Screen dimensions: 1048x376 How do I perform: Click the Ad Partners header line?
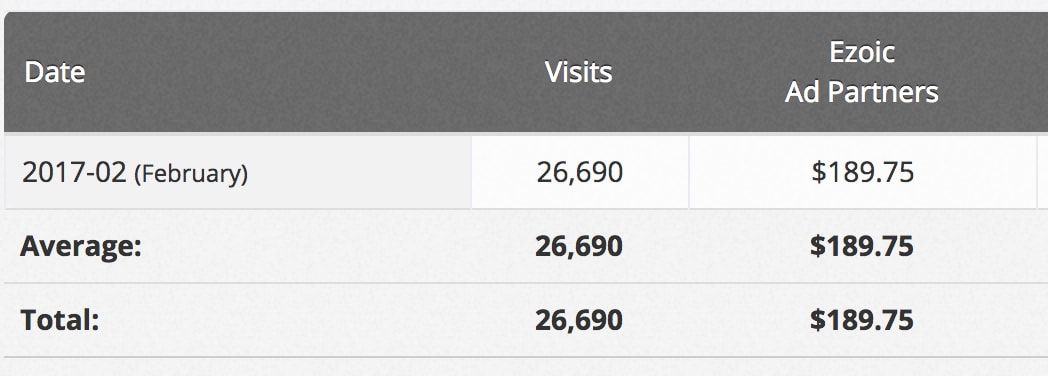pyautogui.click(x=862, y=92)
